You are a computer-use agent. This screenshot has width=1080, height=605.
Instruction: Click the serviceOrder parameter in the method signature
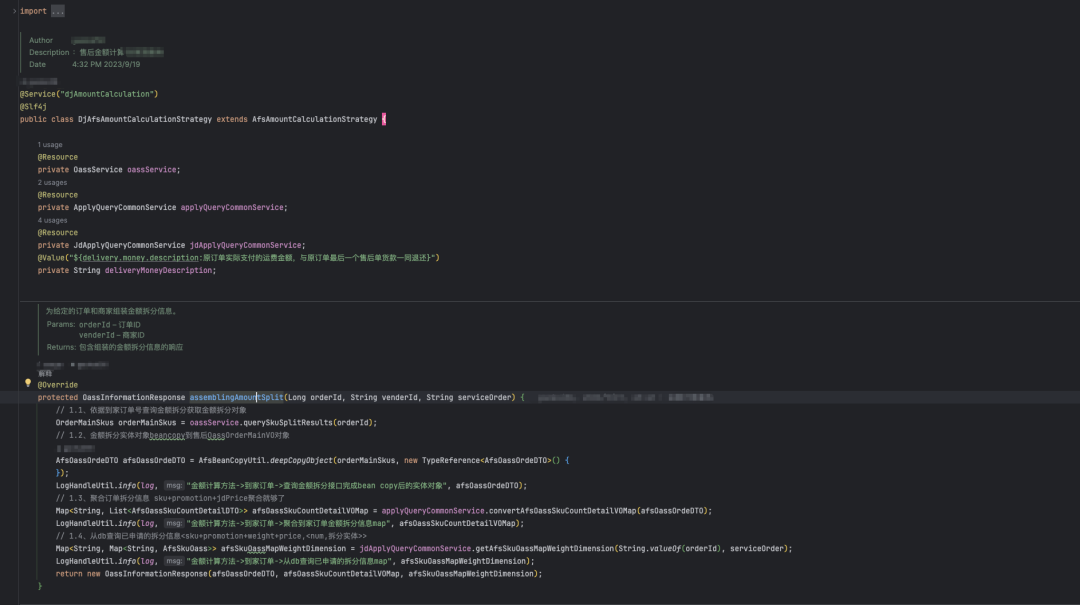pos(484,398)
